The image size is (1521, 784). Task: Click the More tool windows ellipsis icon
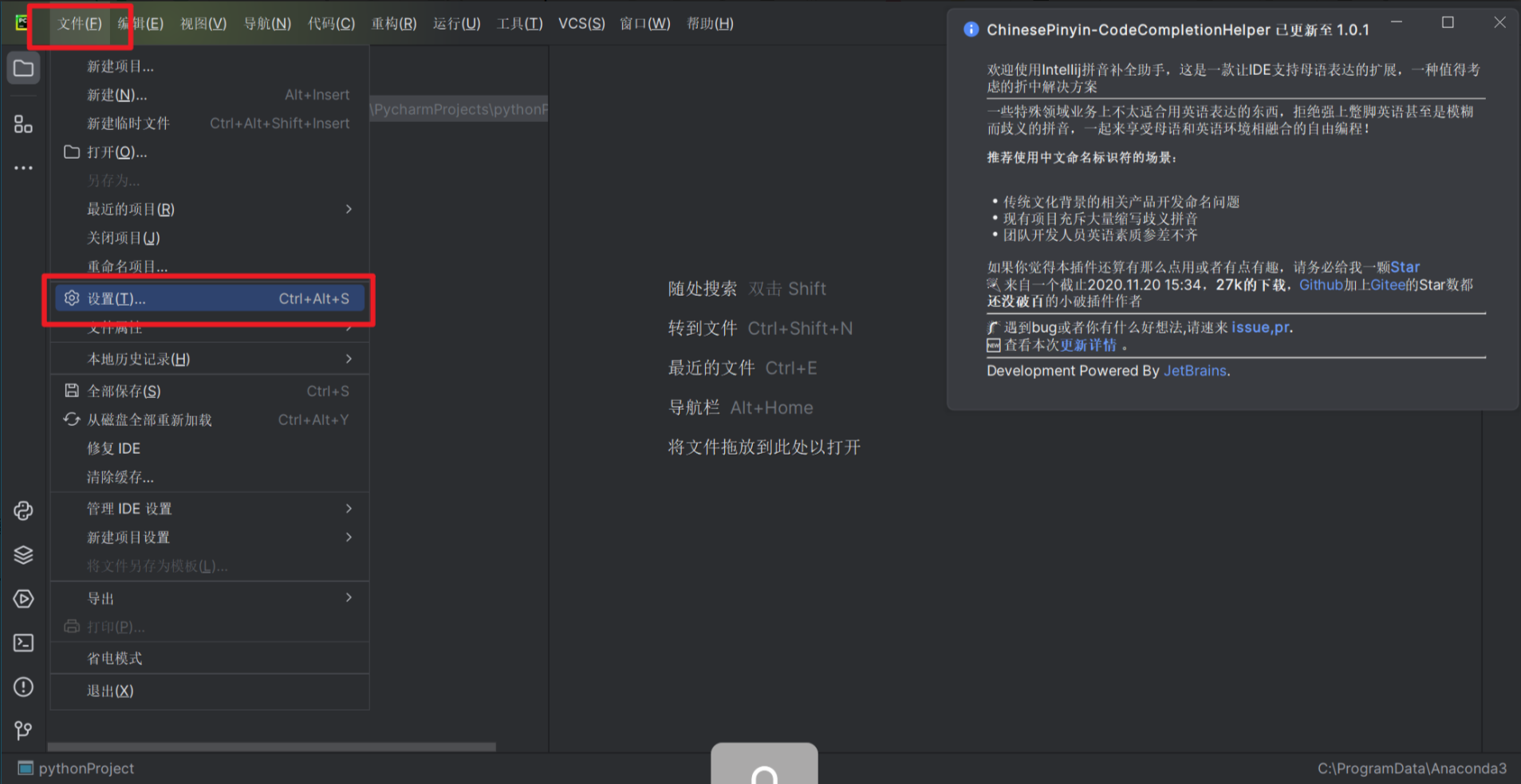pyautogui.click(x=23, y=167)
